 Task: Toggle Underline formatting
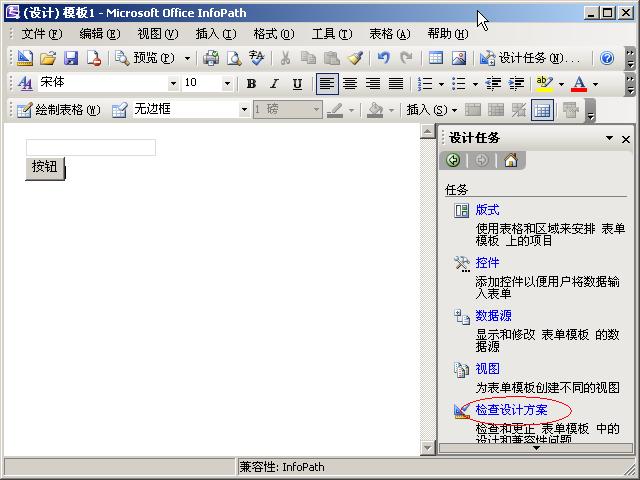click(298, 84)
